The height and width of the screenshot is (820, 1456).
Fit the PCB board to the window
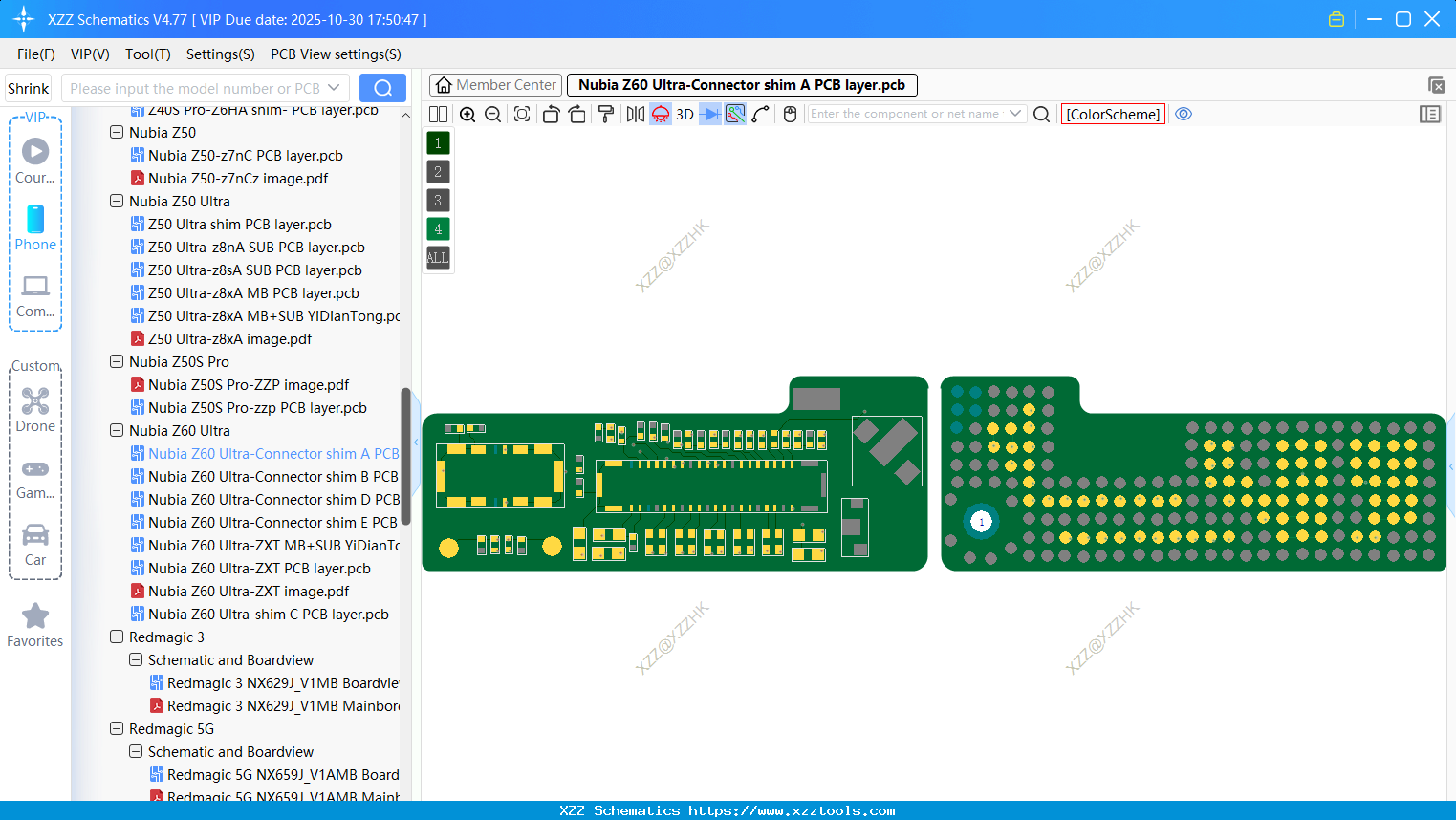click(x=522, y=115)
